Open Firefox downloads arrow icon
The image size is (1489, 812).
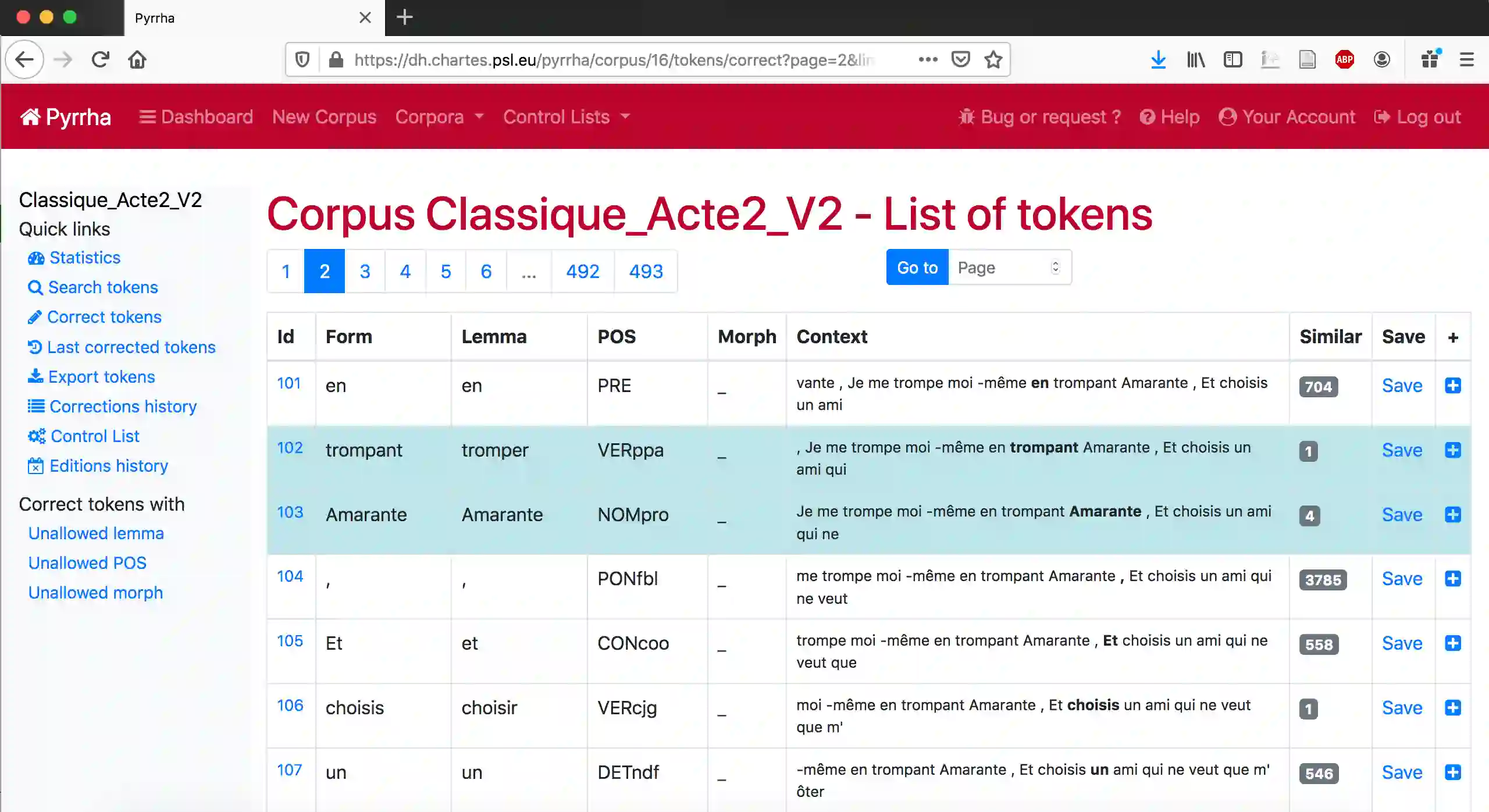point(1158,59)
